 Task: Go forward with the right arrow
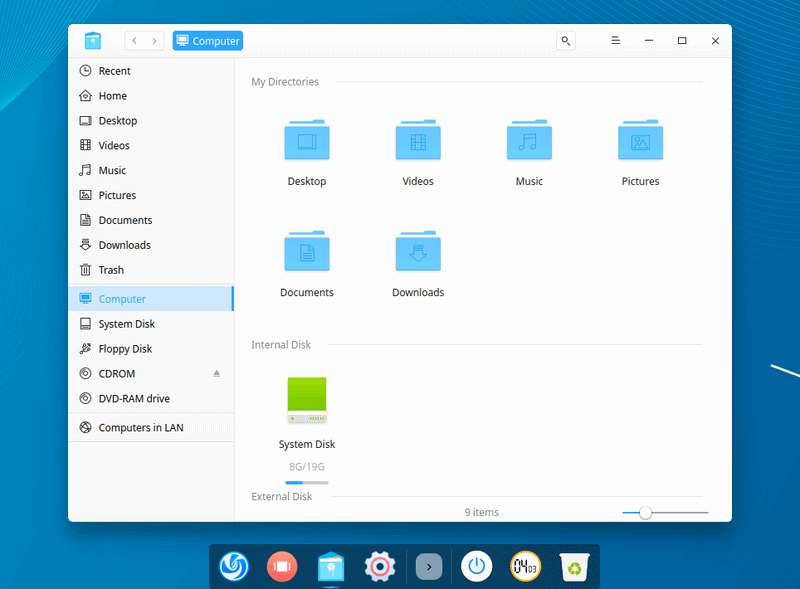(x=154, y=41)
